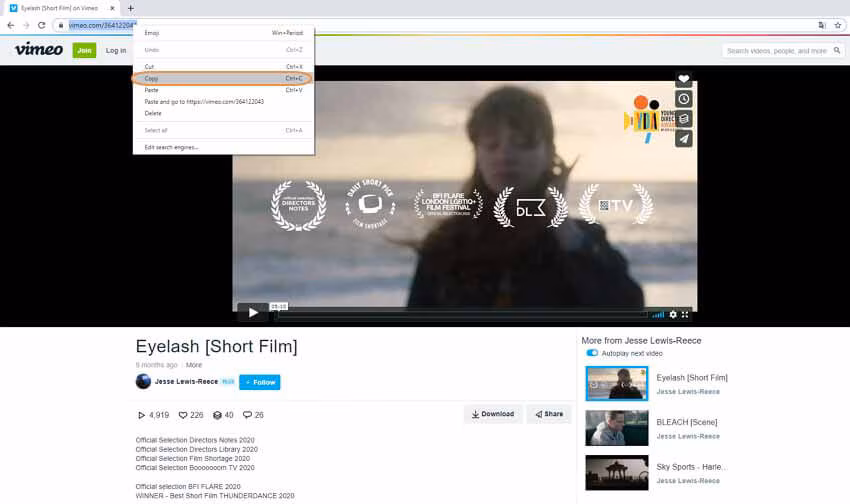The image size is (850, 504).
Task: Click the translate page icon in address bar
Action: [x=822, y=25]
